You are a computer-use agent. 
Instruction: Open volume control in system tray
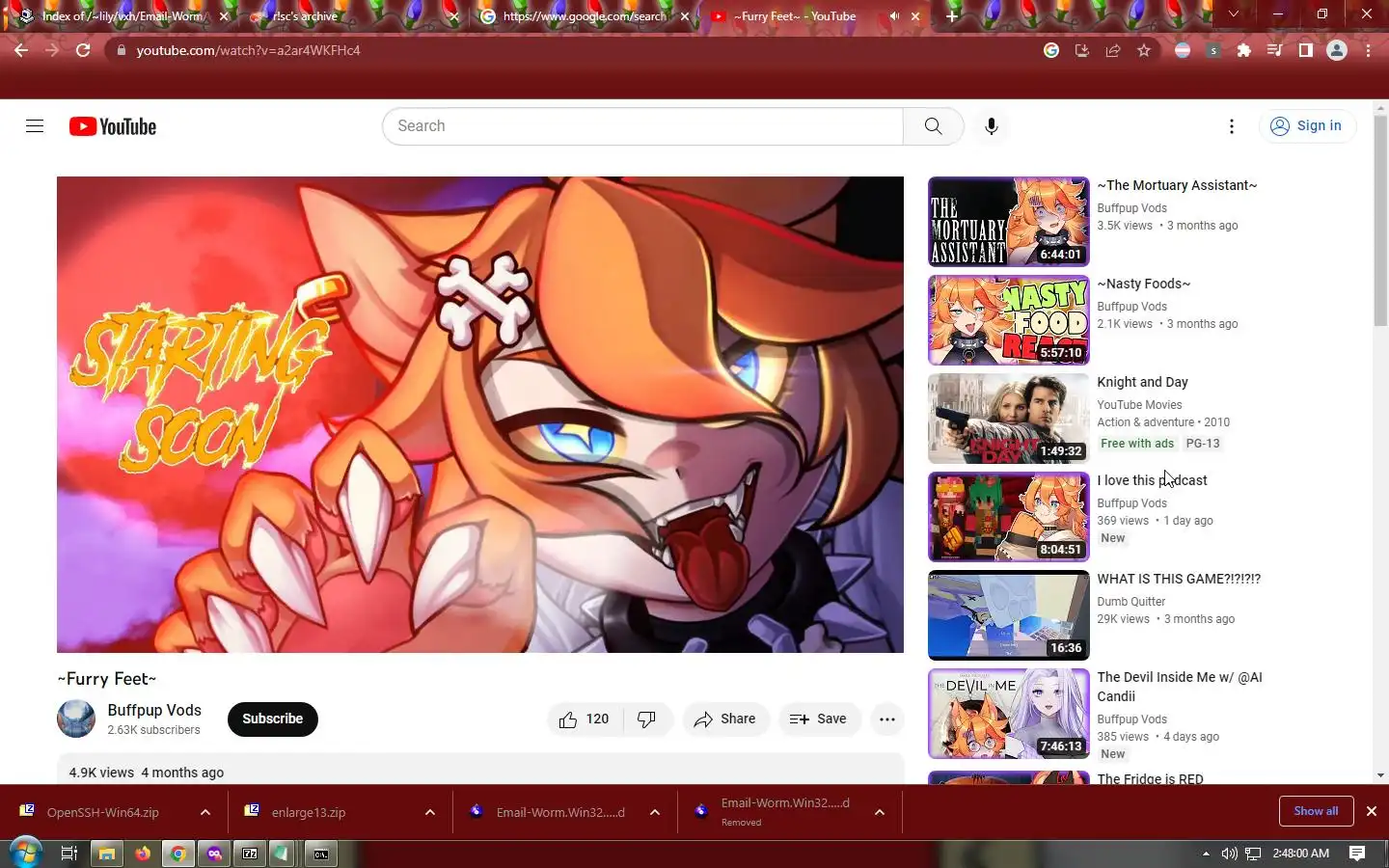[x=1229, y=854]
